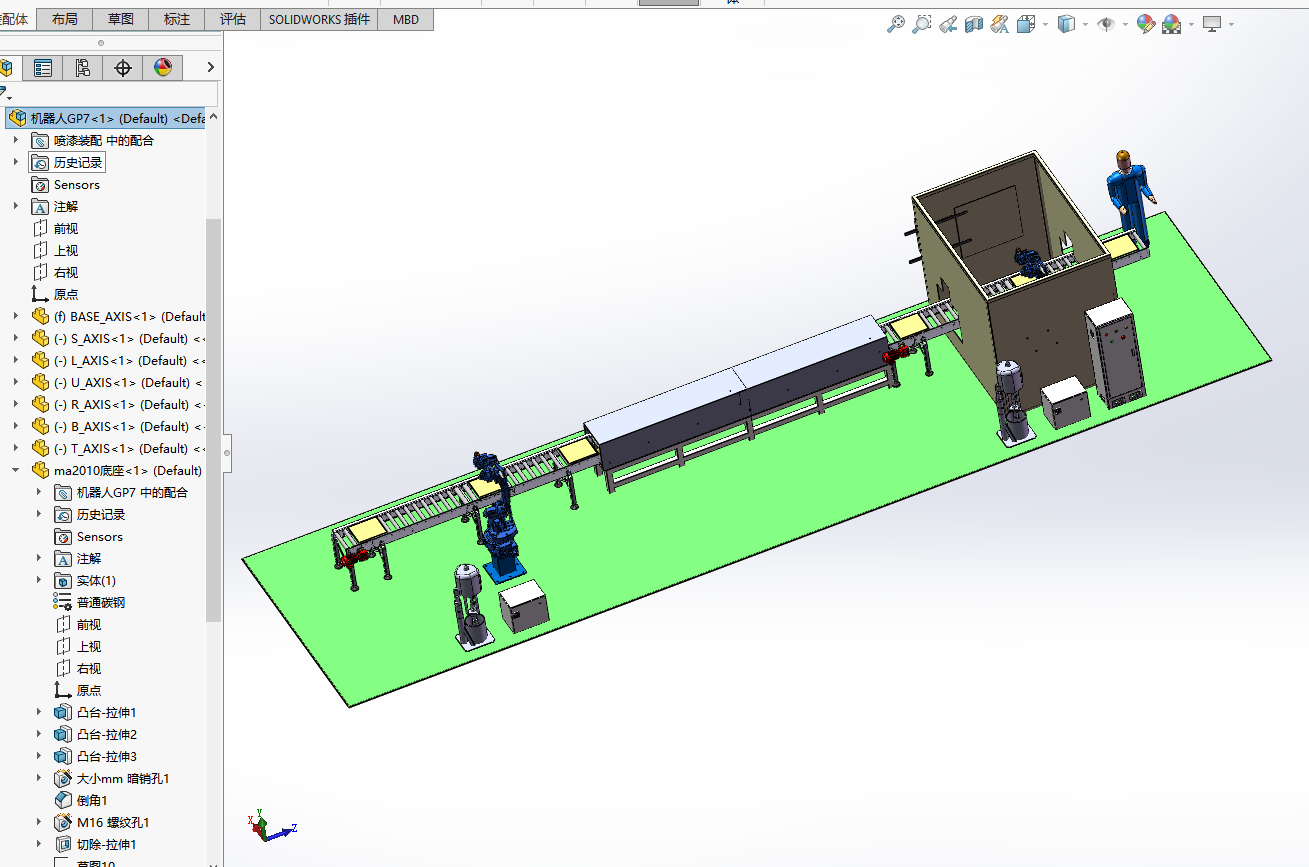Open the 标注 ribbon tab
Image resolution: width=1309 pixels, height=867 pixels.
177,19
